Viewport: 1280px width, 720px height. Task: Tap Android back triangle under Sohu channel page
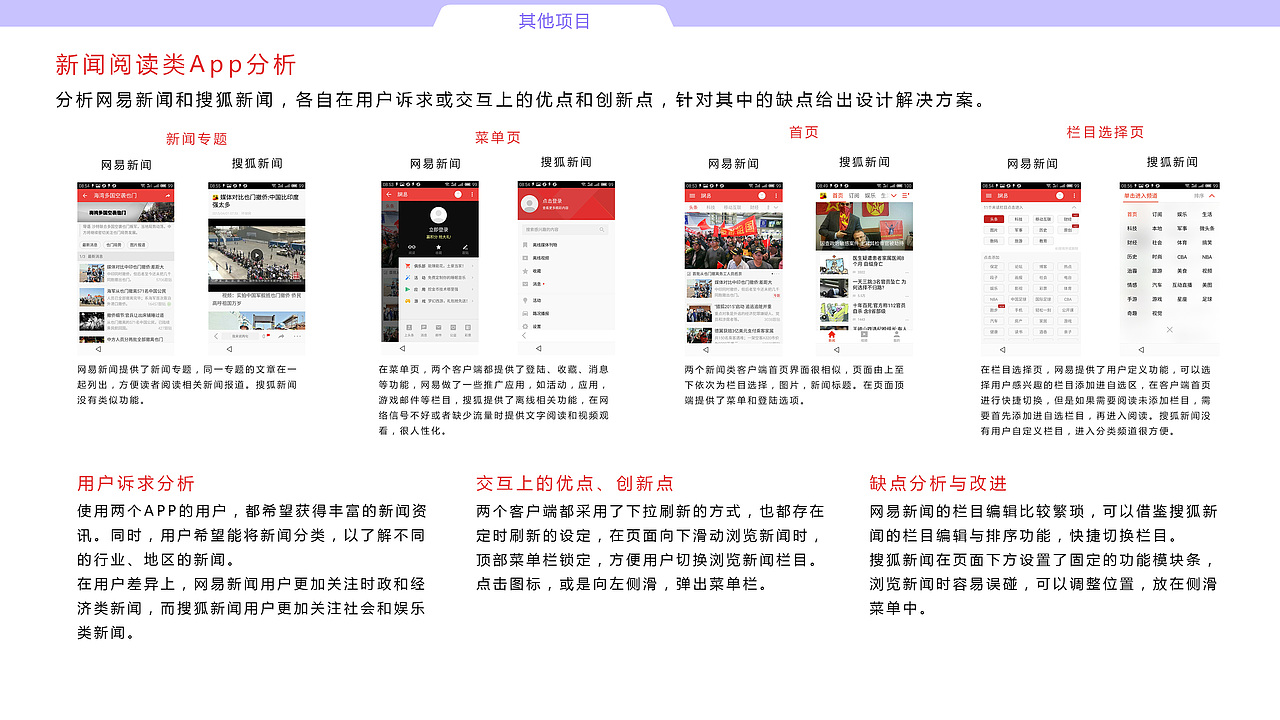point(1141,350)
